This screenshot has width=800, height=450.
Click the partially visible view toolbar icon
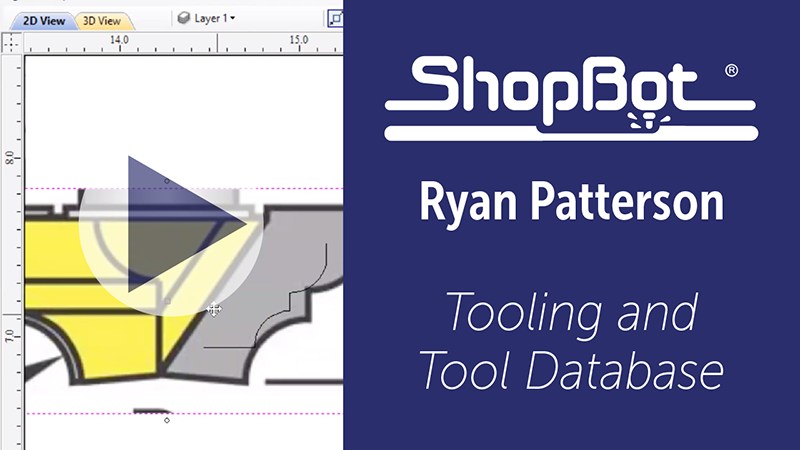click(335, 19)
